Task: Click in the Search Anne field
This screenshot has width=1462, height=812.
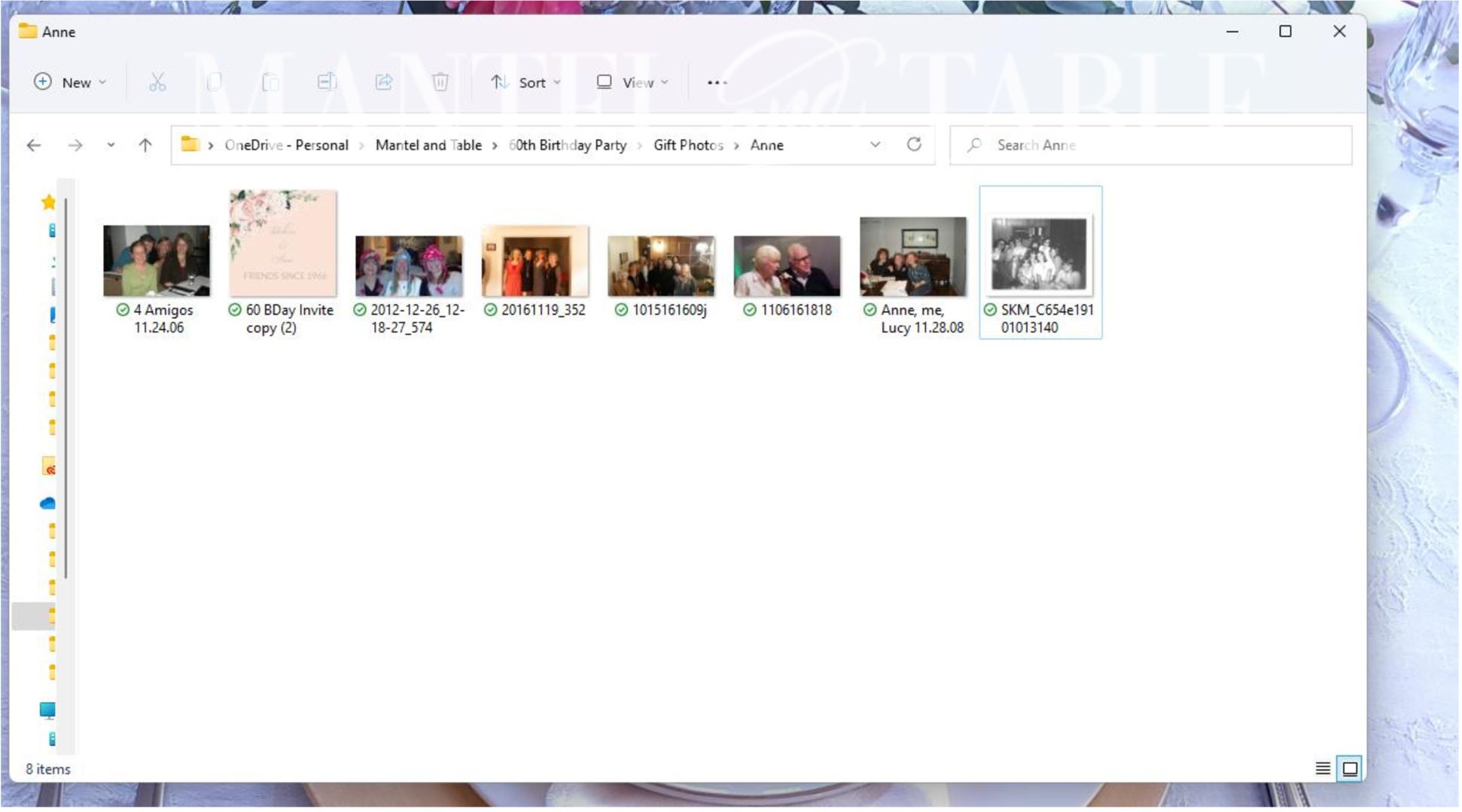Action: click(1153, 145)
